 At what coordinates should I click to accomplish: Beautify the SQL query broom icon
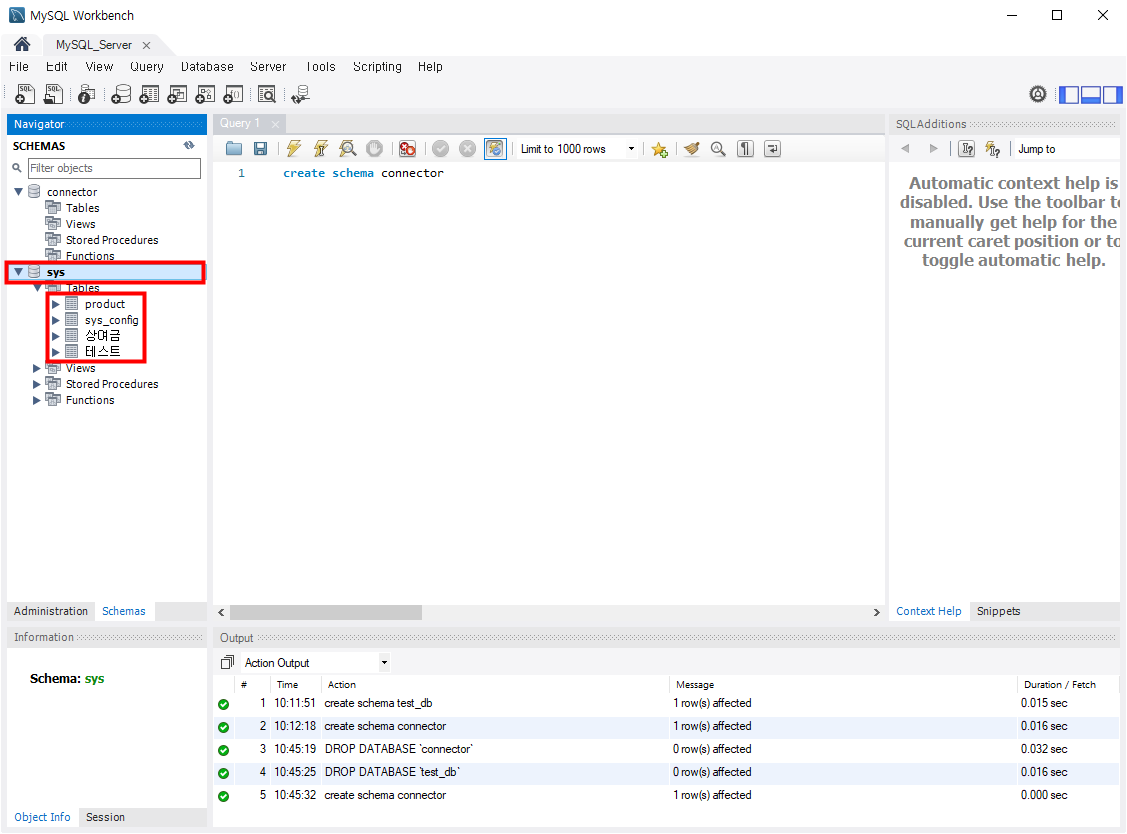(x=691, y=149)
